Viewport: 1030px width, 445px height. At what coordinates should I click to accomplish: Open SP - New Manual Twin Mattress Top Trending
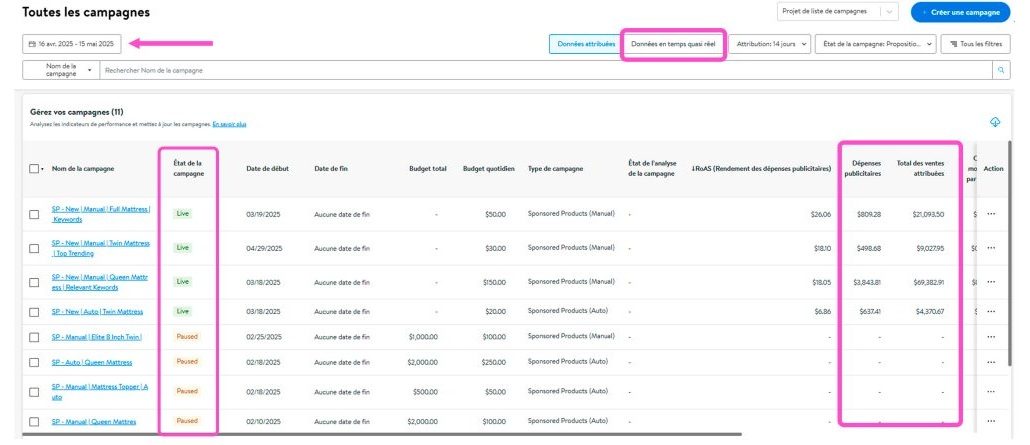coord(101,248)
